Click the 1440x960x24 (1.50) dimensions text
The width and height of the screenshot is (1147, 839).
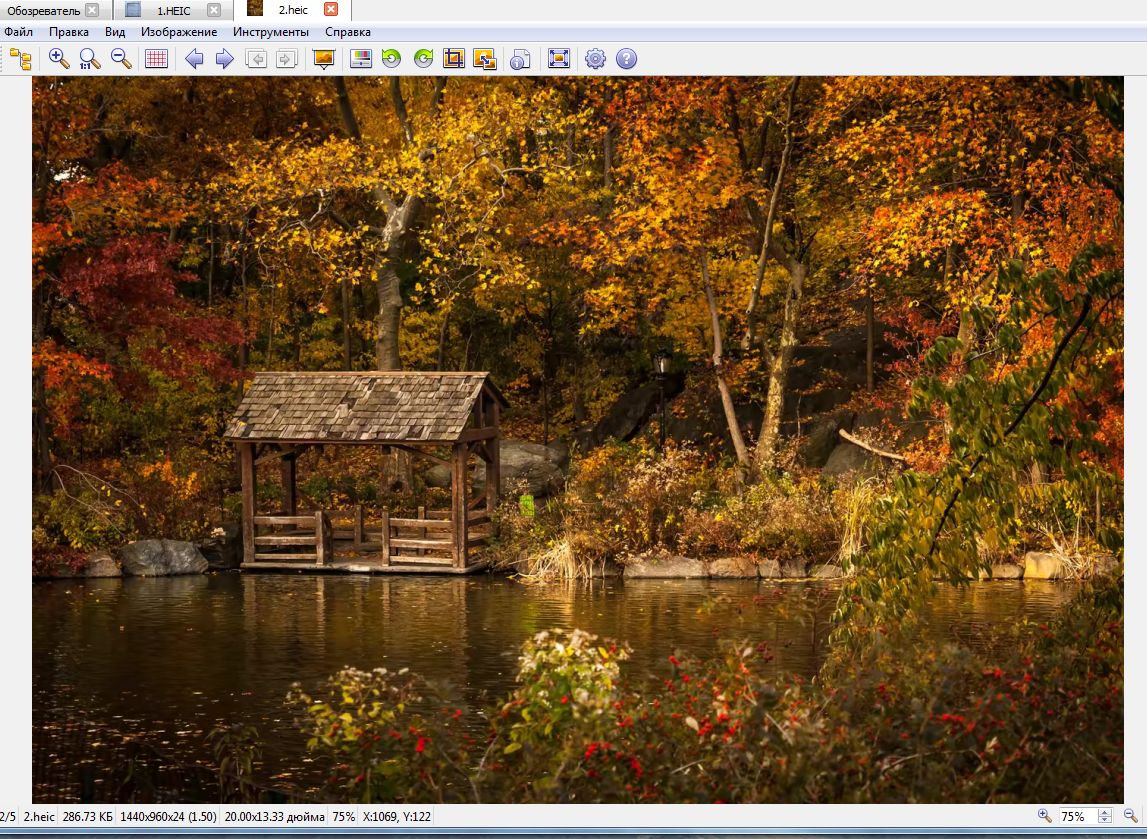coord(168,816)
